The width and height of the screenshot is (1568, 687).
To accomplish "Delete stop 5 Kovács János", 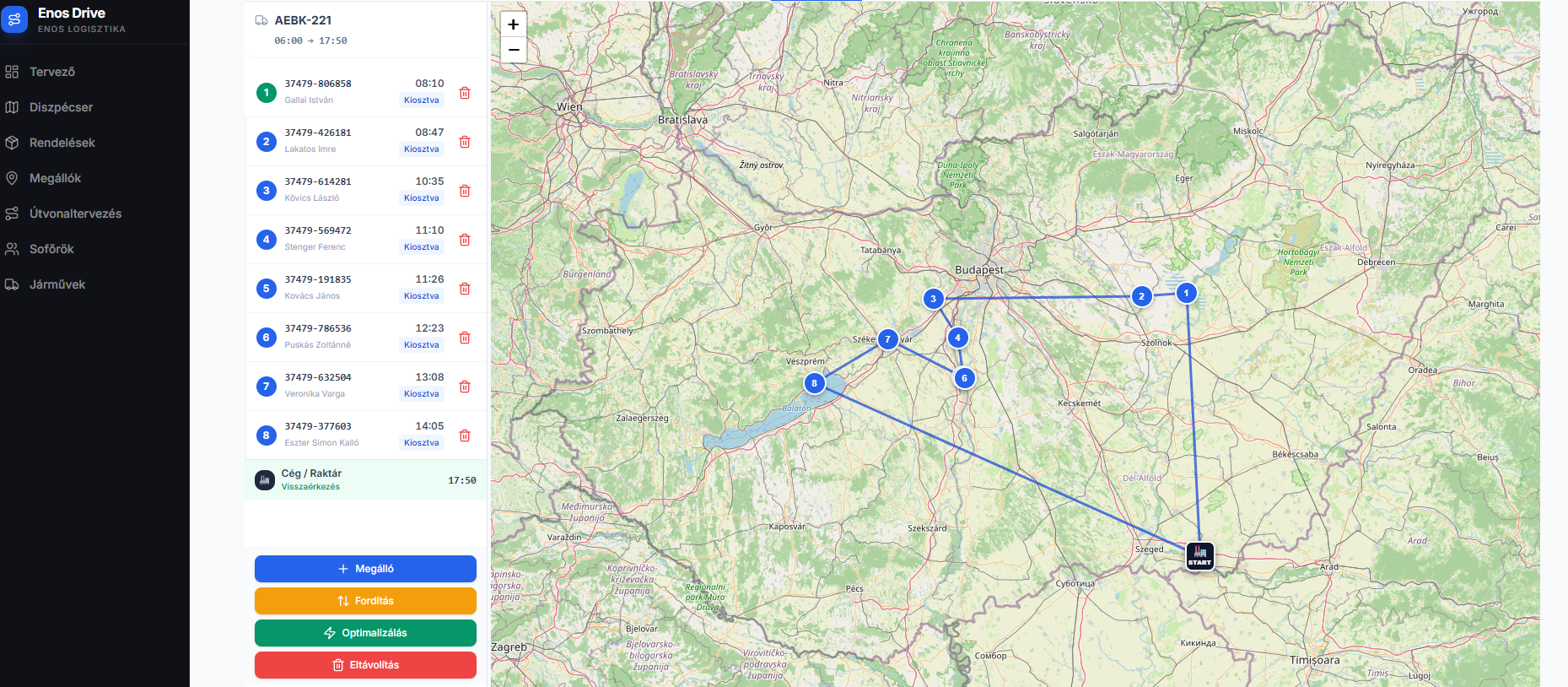I will pyautogui.click(x=464, y=289).
